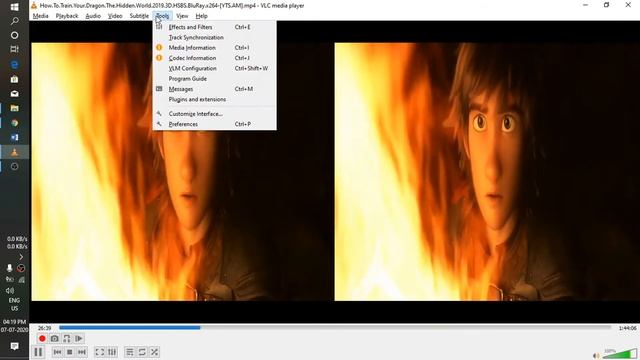
Task: Select VLM Configuration
Action: pyautogui.click(x=214, y=68)
